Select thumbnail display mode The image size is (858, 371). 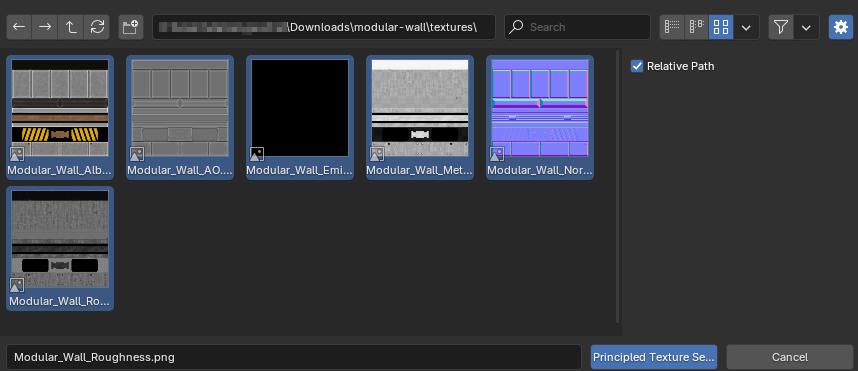coord(721,27)
